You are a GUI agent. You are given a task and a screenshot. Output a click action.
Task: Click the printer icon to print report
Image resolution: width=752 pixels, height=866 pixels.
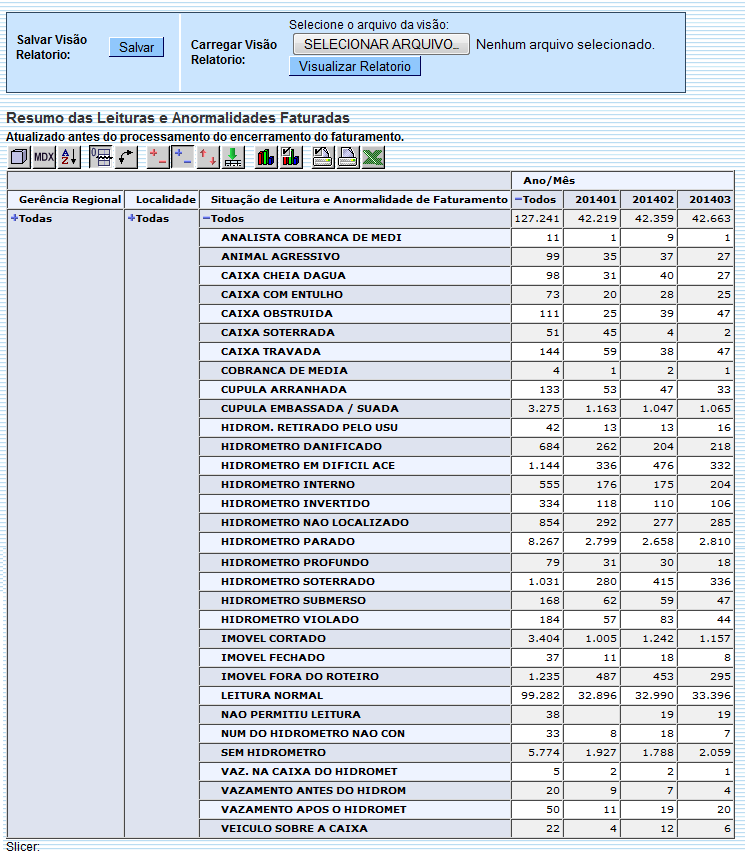348,157
